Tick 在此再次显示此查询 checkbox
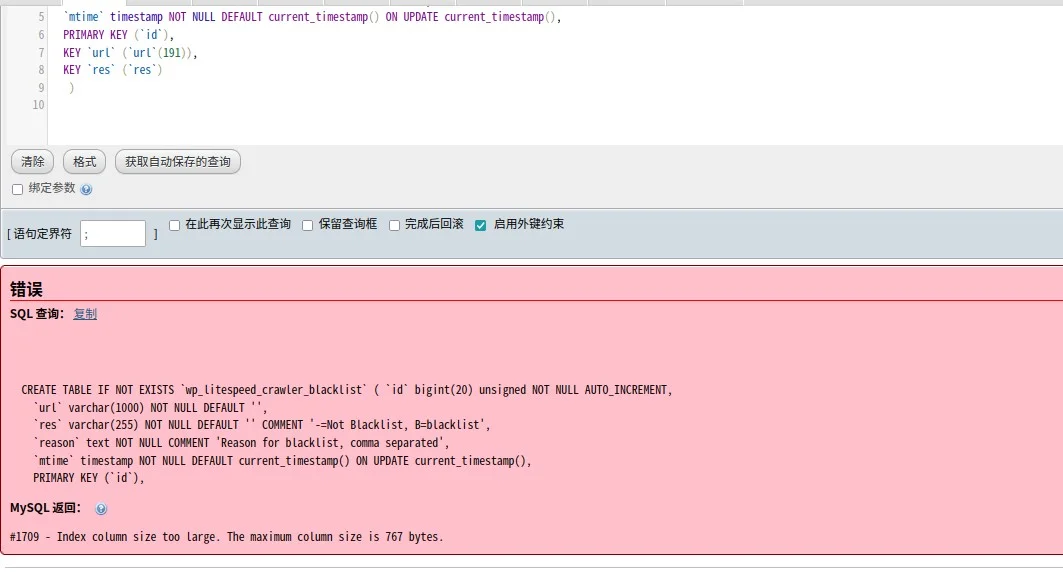Viewport: 1063px width, 572px height. click(174, 225)
